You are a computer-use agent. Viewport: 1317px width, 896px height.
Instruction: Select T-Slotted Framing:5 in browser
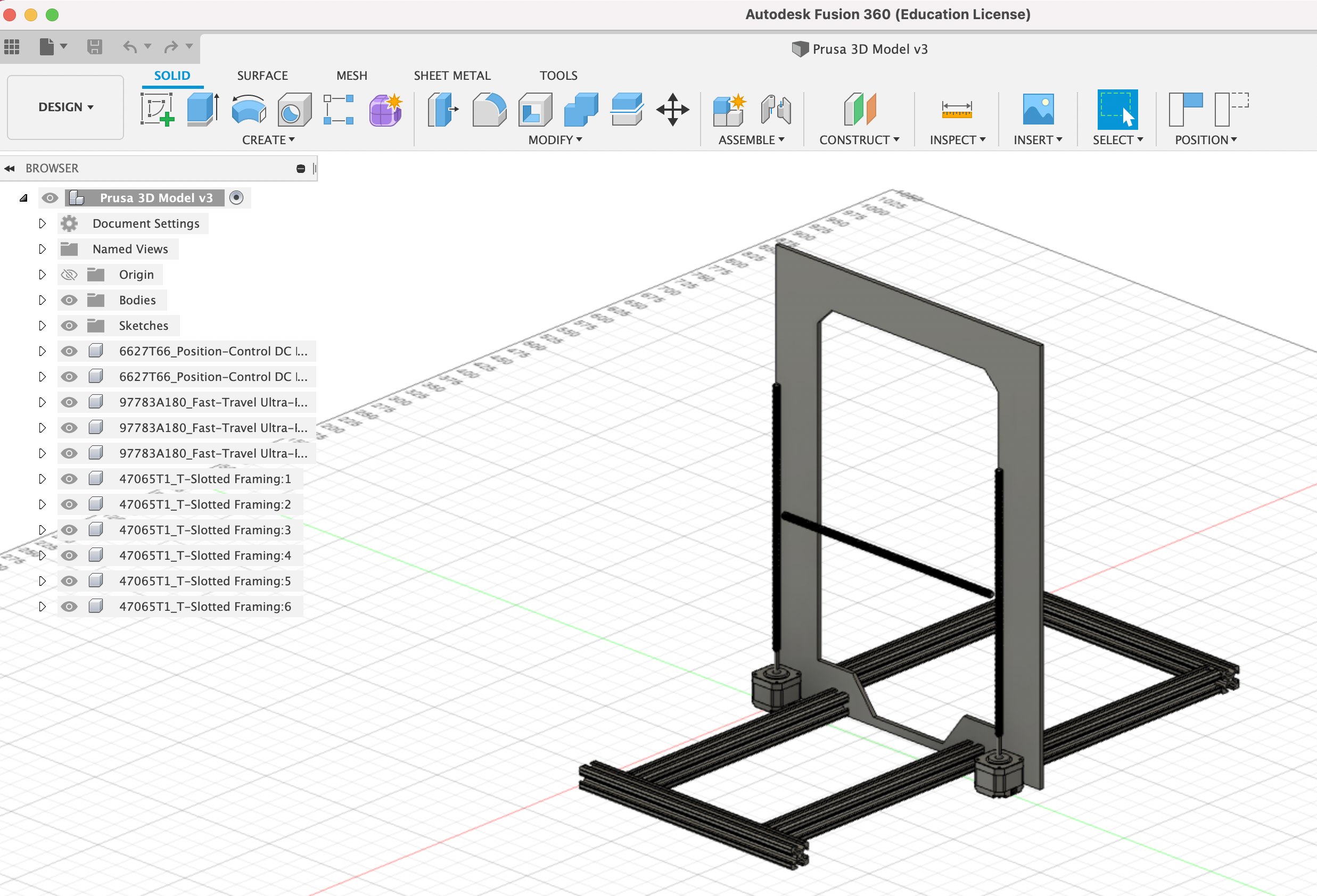pos(205,581)
